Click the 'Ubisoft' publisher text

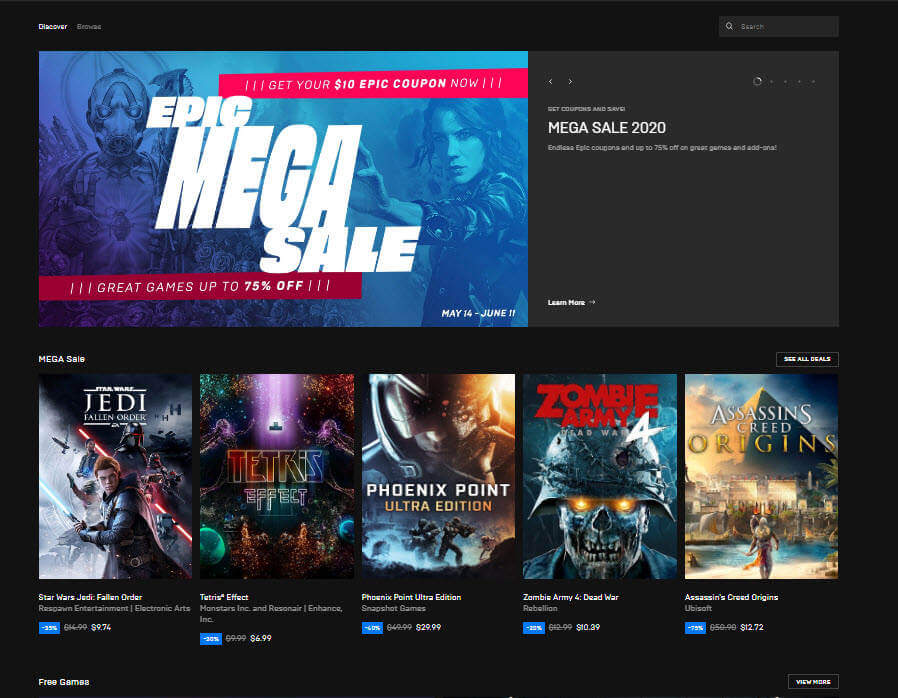pyautogui.click(x=698, y=608)
